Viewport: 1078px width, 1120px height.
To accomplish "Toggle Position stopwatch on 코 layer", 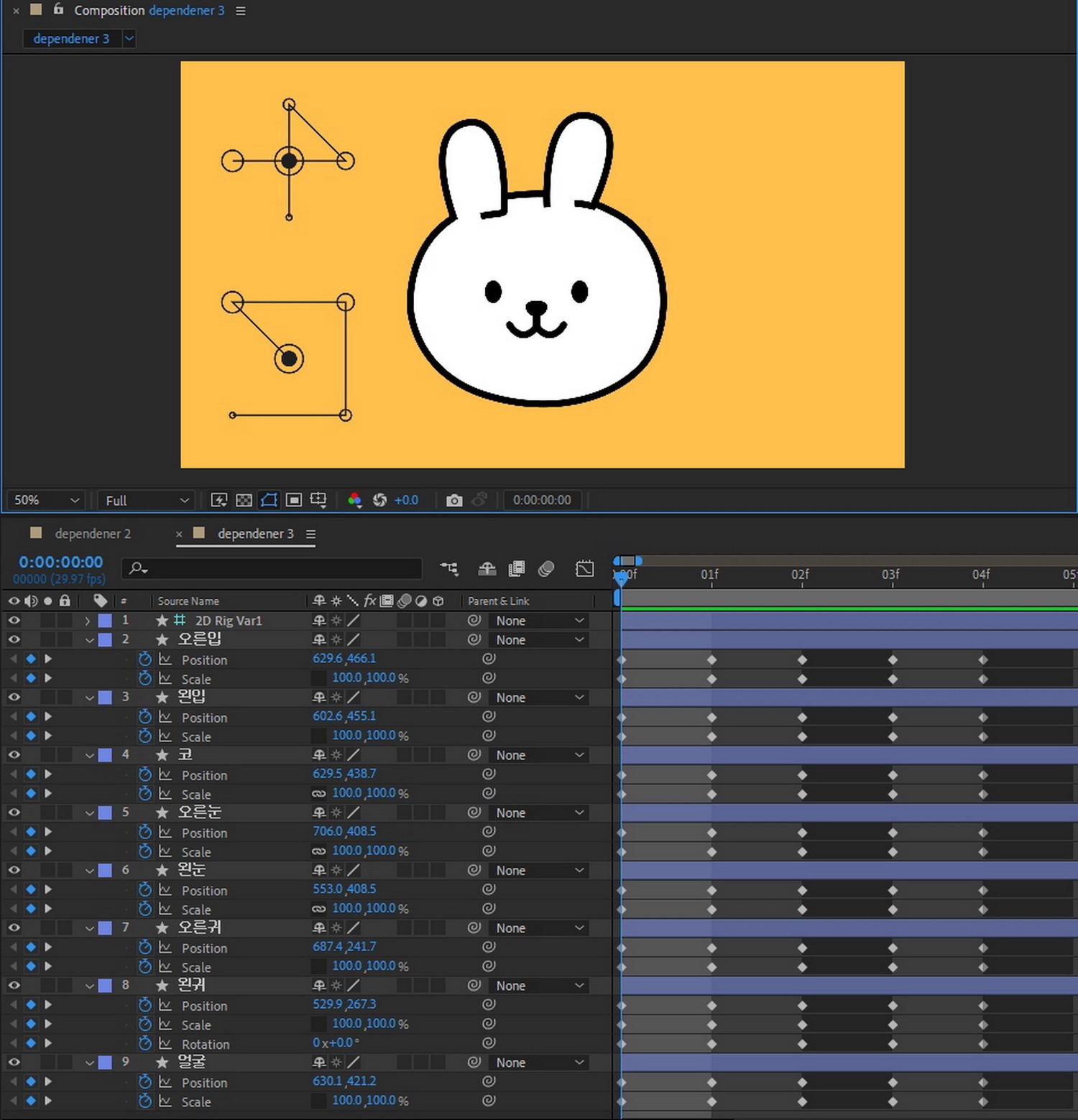I will coord(145,774).
